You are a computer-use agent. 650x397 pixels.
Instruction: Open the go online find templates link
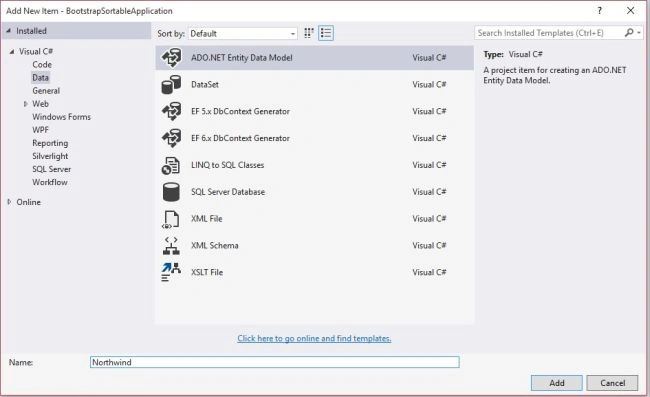[x=314, y=339]
